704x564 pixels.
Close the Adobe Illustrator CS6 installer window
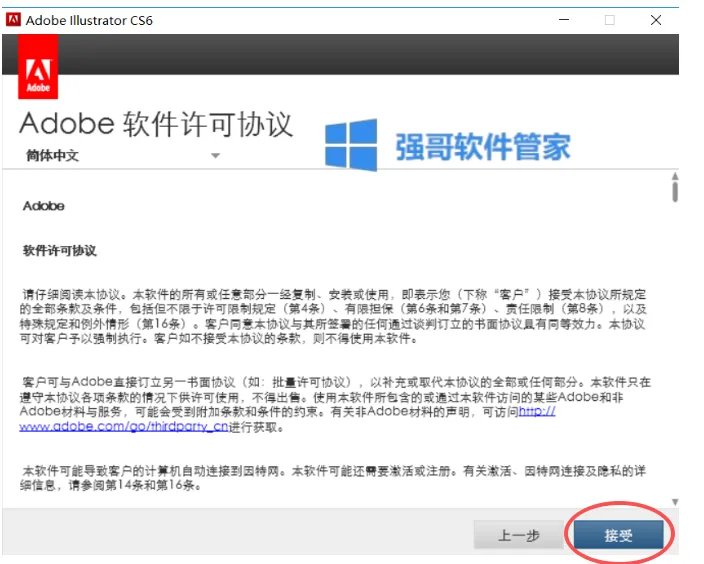(656, 20)
